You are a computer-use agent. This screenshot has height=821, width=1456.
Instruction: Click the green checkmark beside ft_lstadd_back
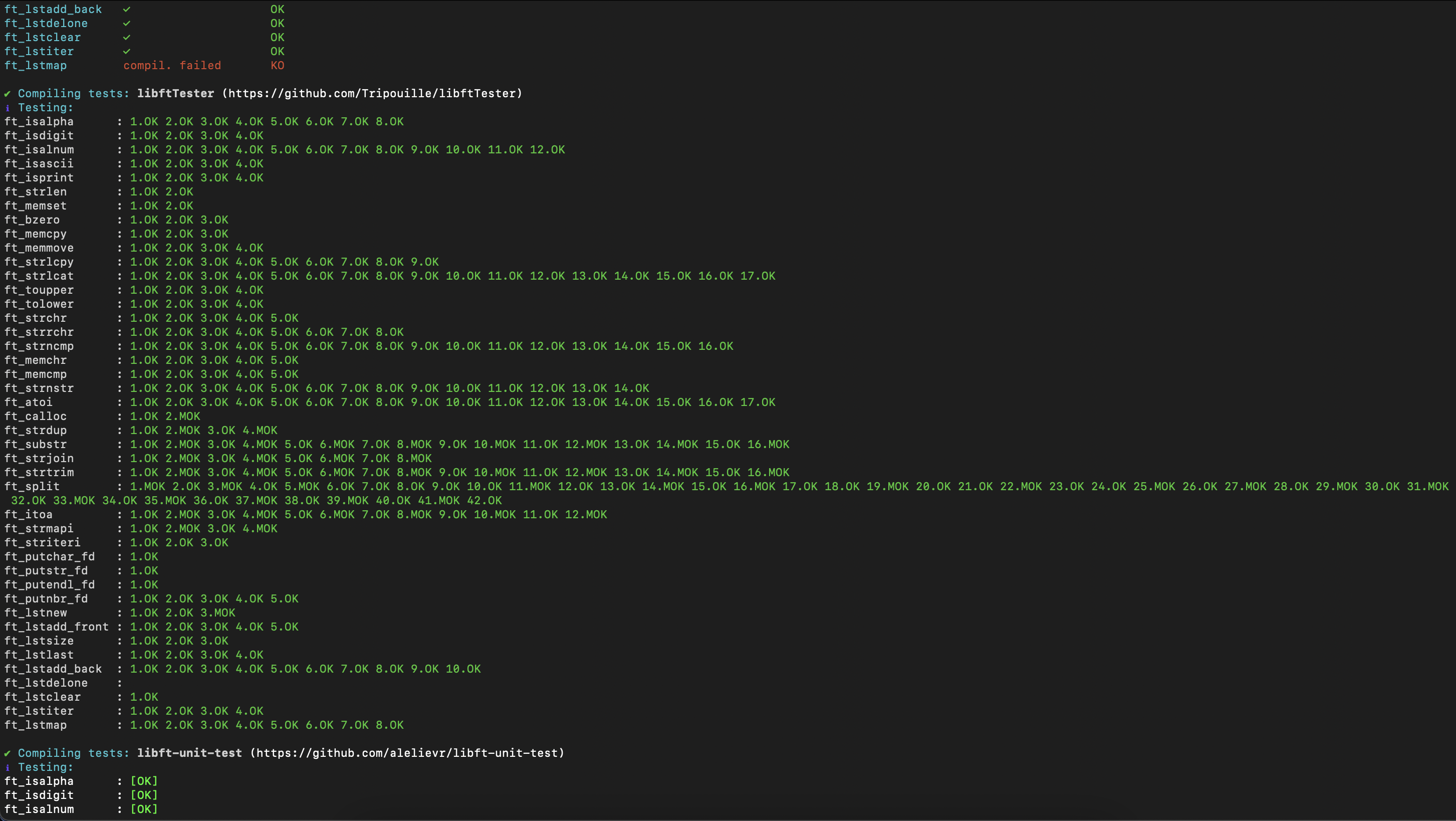coord(127,9)
